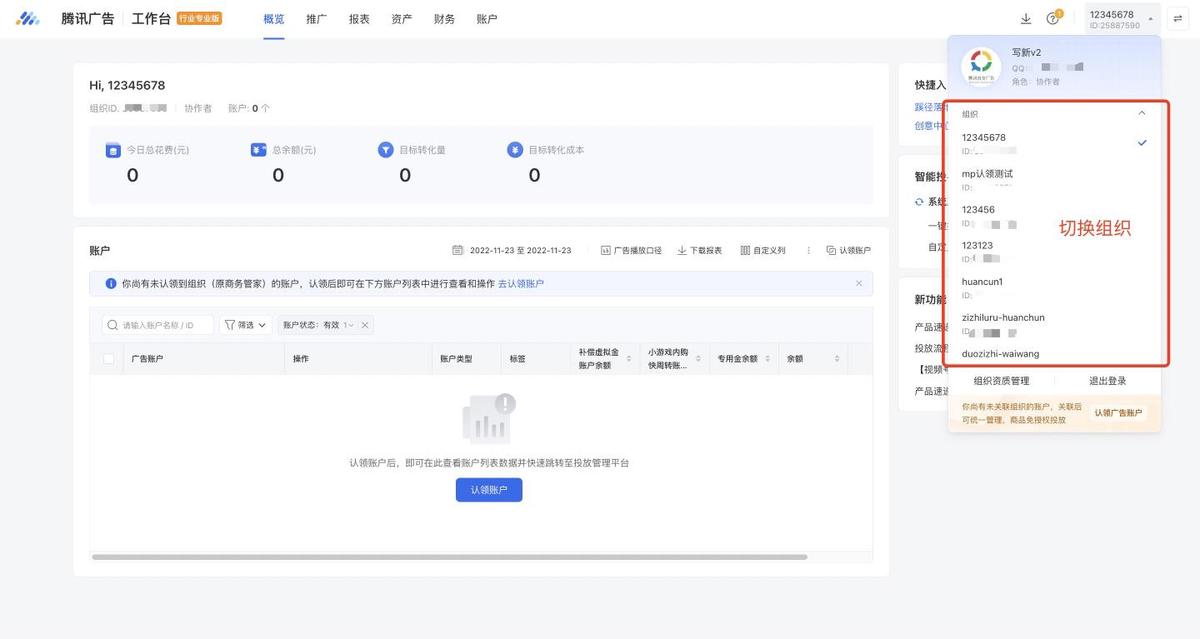Collapse the 组织 organization list
Viewport: 1200px width, 639px height.
1142,114
